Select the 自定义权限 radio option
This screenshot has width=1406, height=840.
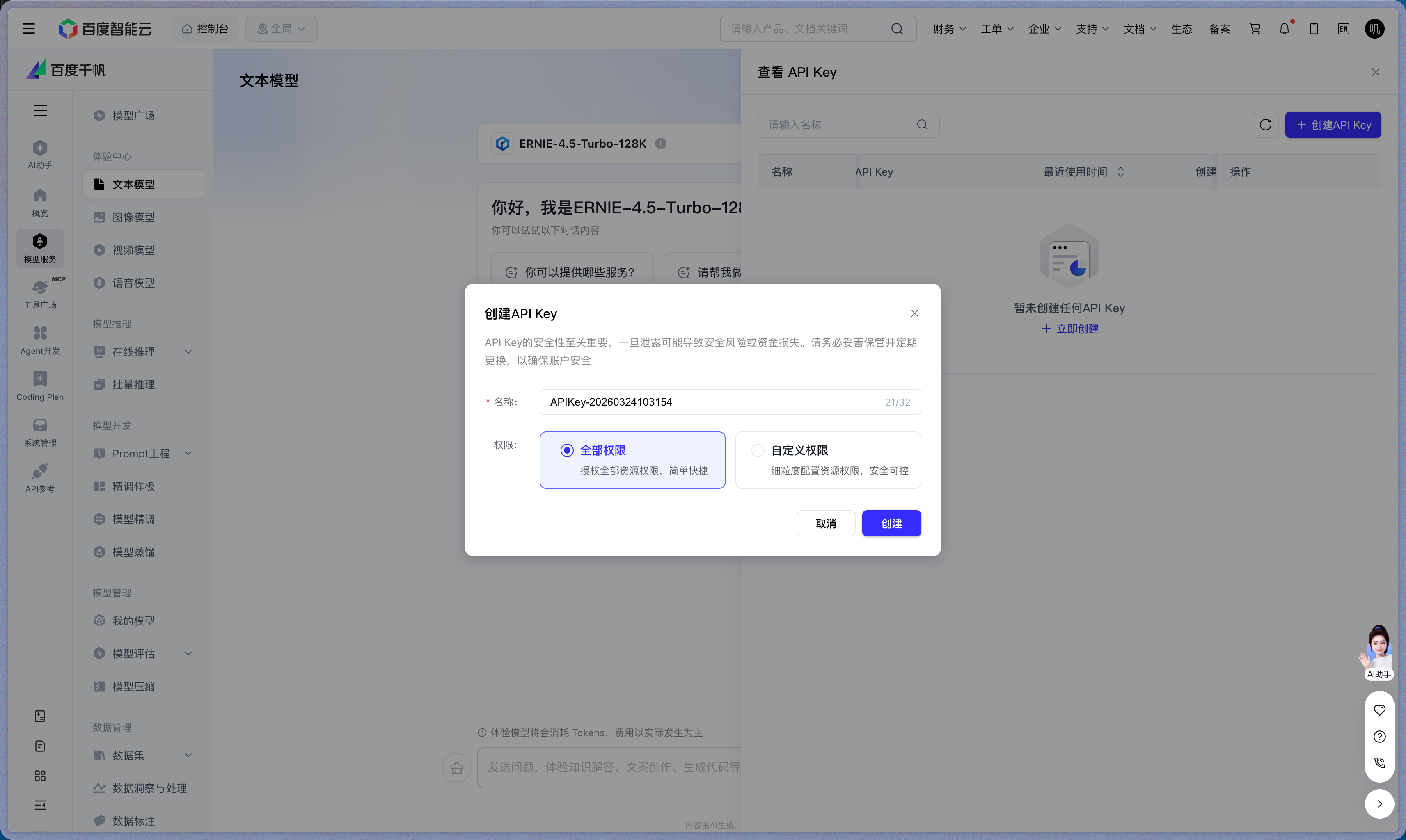tap(757, 450)
